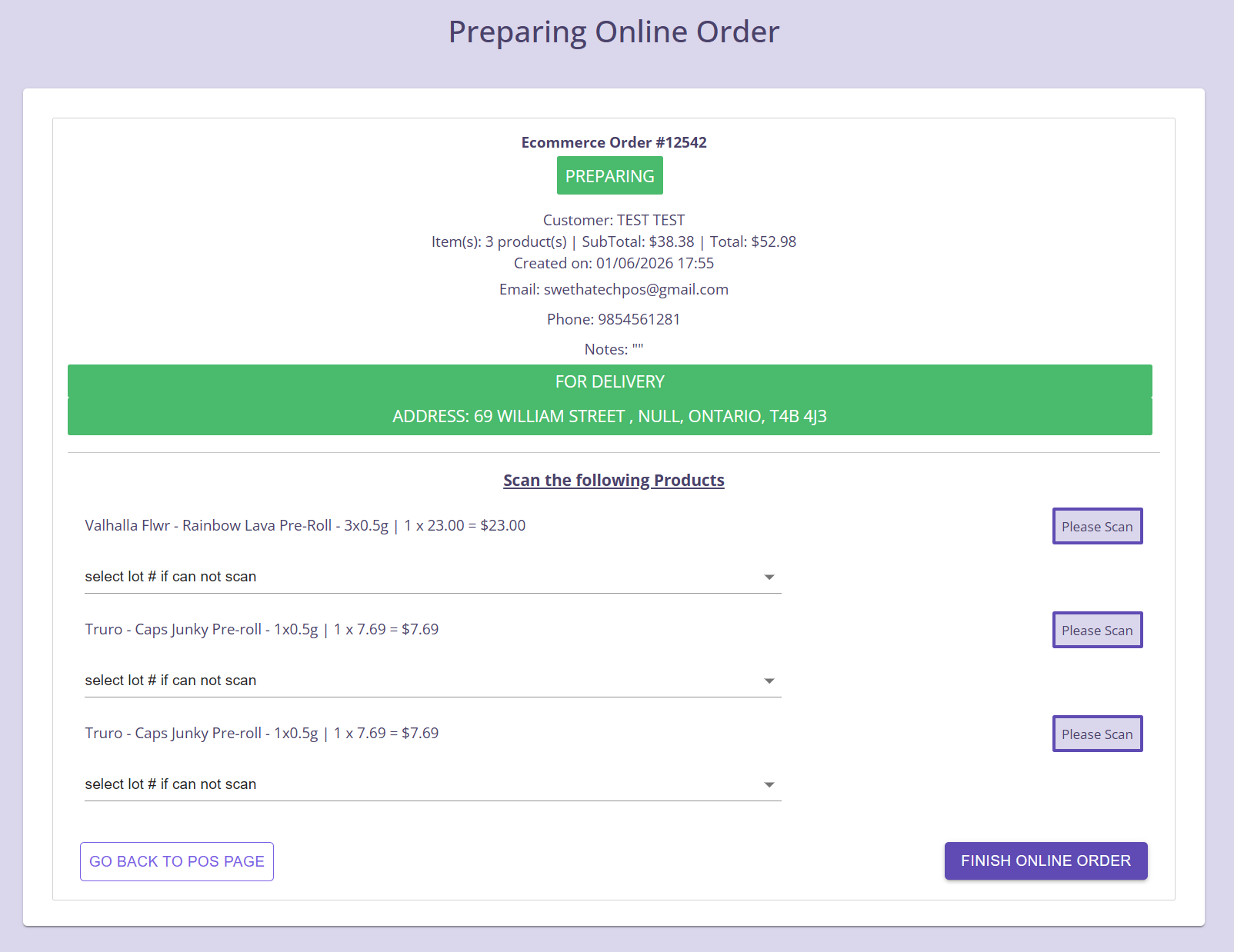Click the customer phone number line

(613, 319)
